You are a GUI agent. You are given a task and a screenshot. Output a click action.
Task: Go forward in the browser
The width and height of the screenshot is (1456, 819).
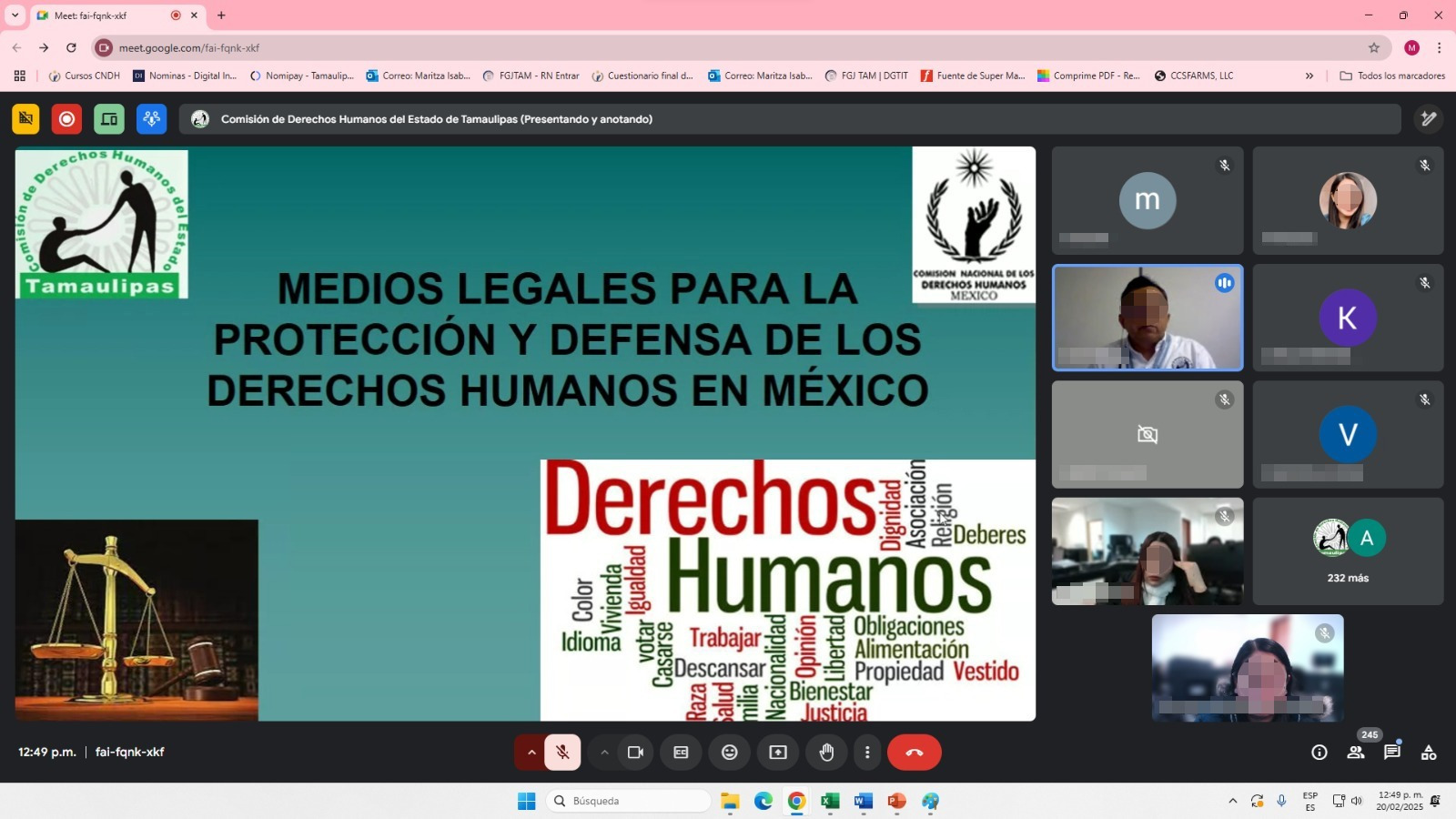(x=44, y=47)
